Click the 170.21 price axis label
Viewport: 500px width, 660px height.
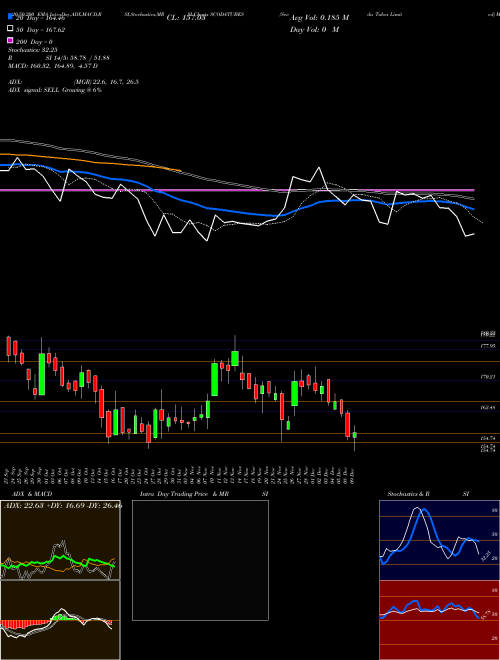click(x=488, y=377)
